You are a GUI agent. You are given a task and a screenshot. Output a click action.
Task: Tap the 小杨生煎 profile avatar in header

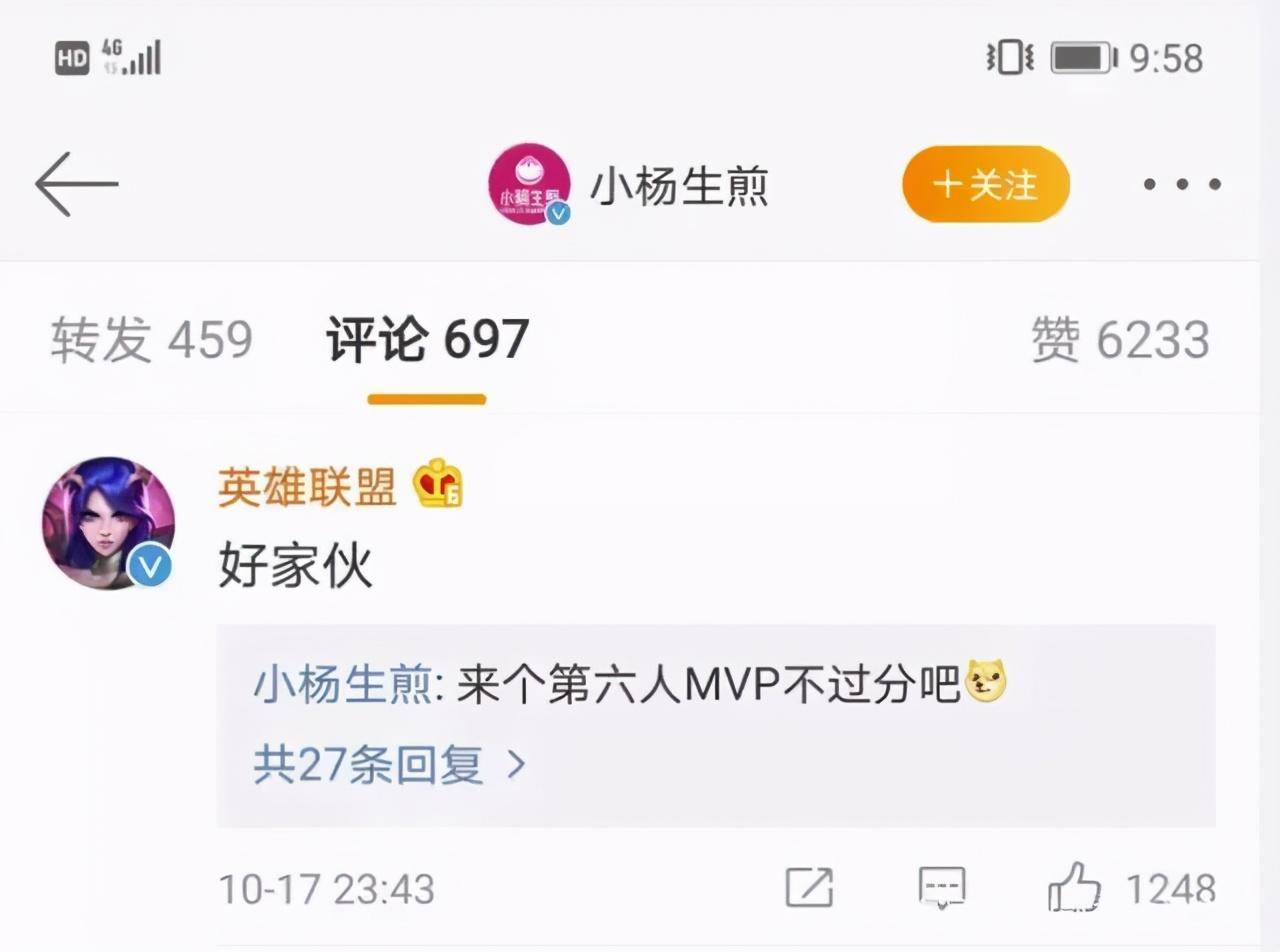[x=529, y=184]
